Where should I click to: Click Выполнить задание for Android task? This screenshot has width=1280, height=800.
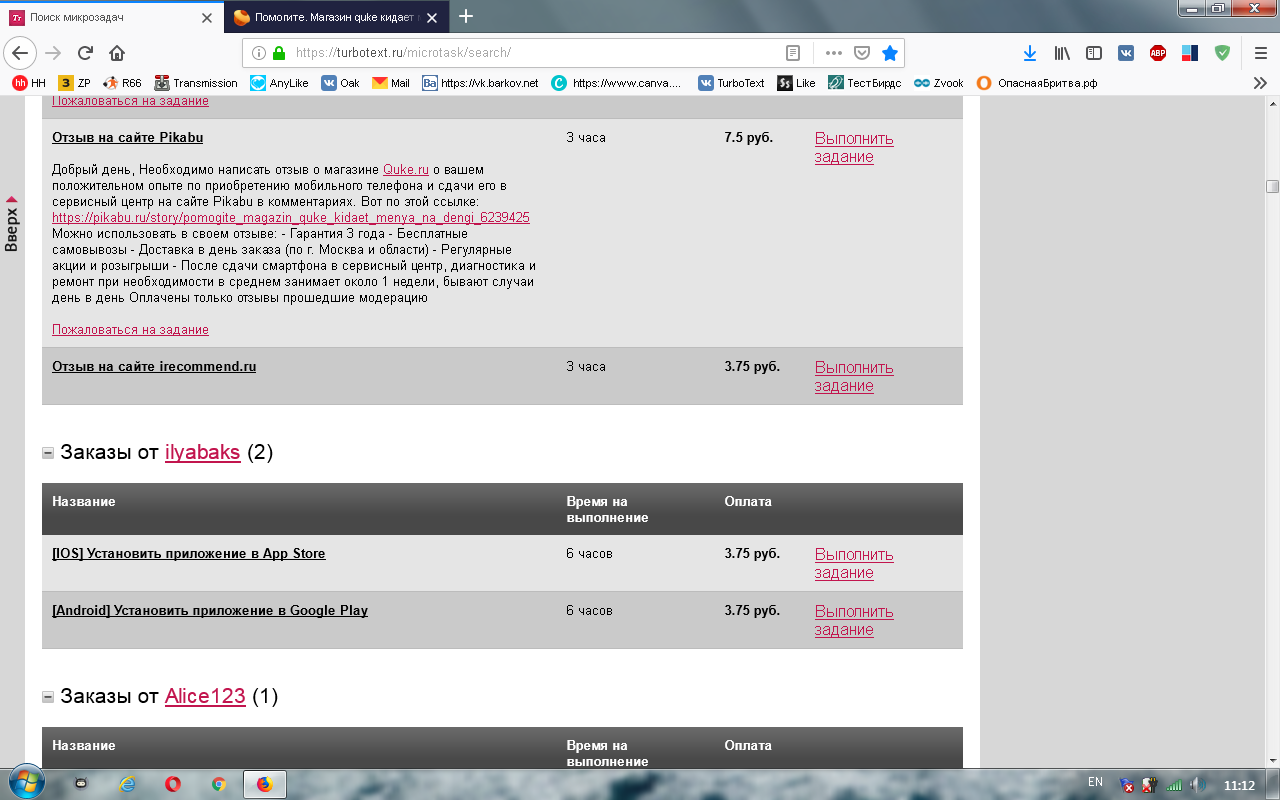pyautogui.click(x=854, y=620)
